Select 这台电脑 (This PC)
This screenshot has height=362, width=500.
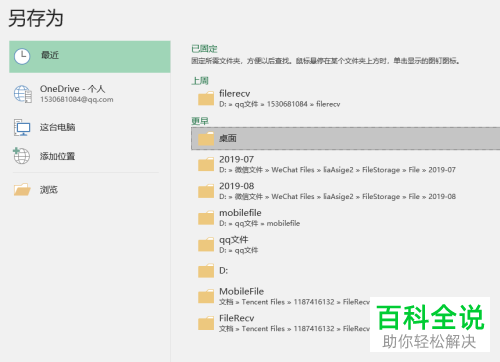click(x=90, y=127)
